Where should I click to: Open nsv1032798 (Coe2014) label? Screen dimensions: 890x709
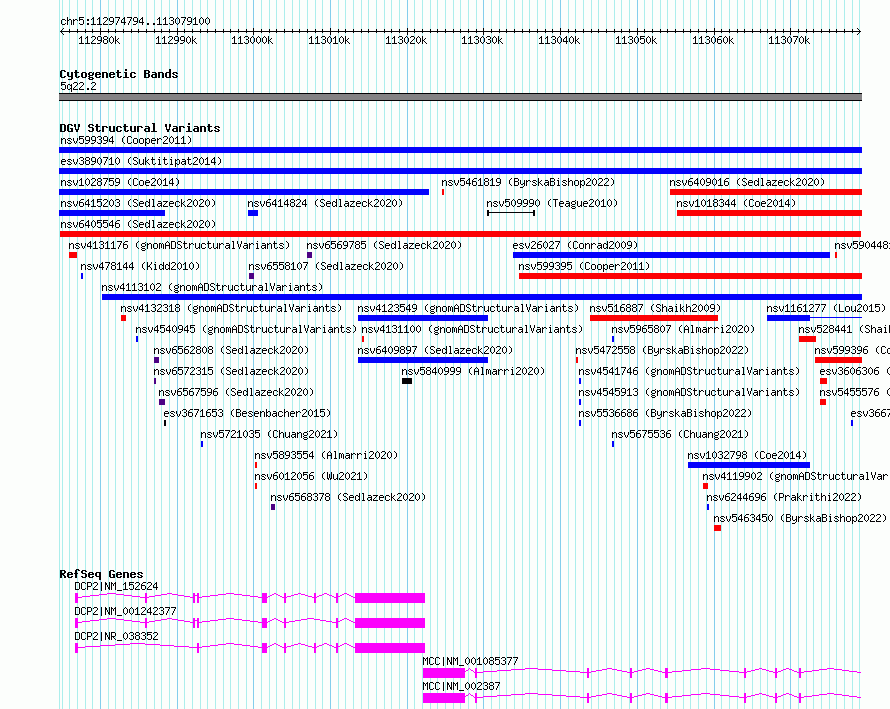point(747,455)
